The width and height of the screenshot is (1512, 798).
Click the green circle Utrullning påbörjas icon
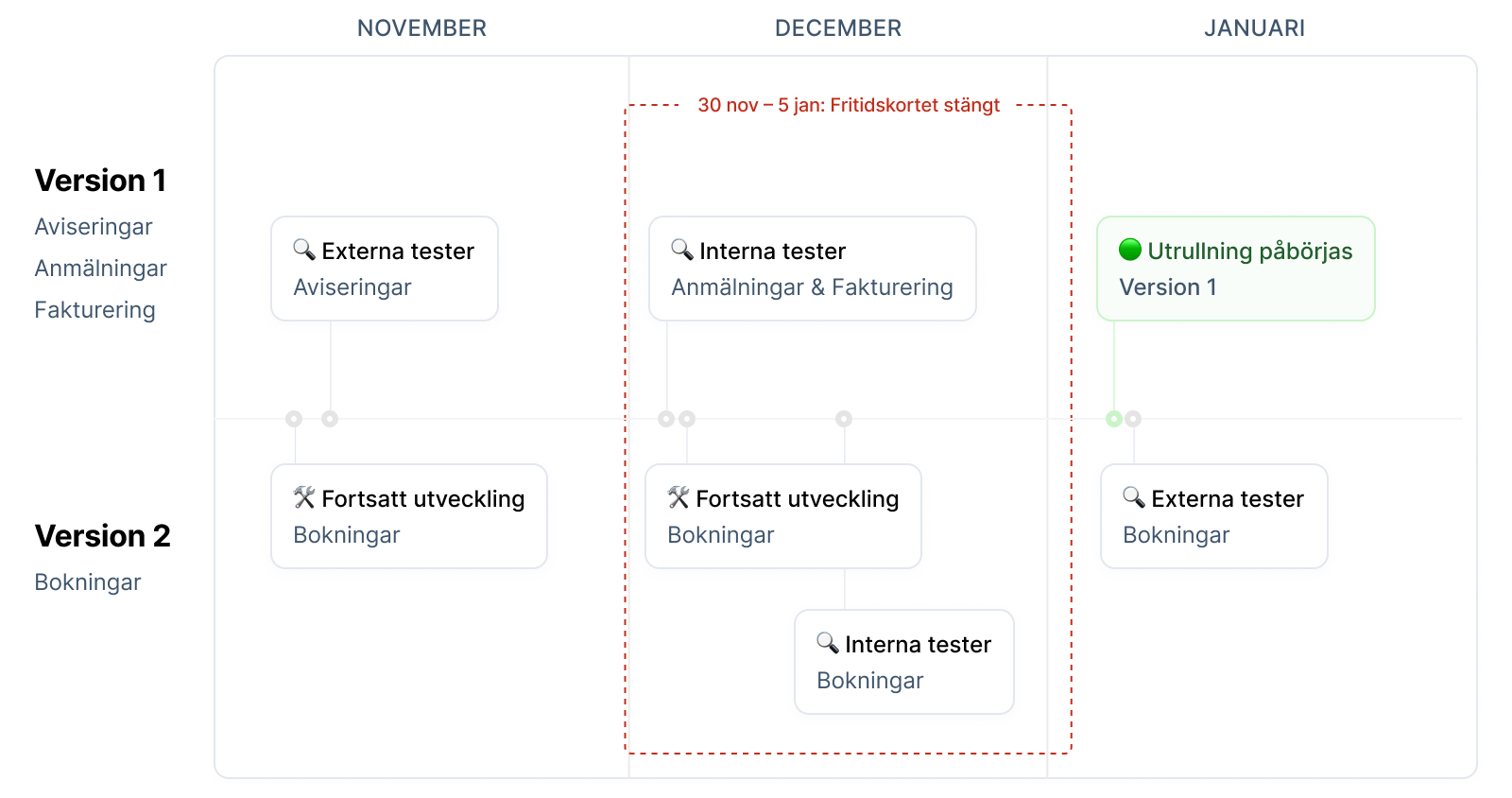(x=1130, y=250)
